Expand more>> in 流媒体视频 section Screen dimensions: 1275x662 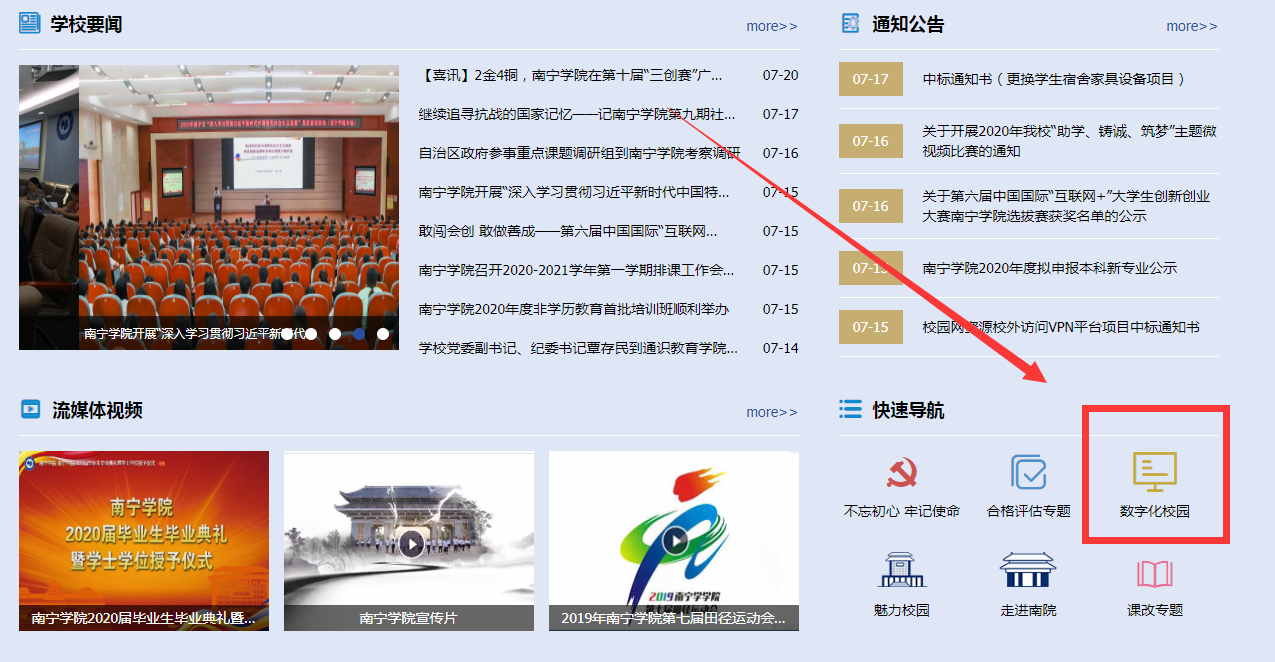(x=771, y=412)
